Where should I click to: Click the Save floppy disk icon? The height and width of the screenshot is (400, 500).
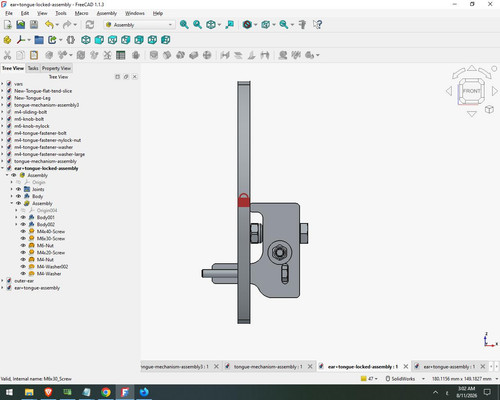(x=34, y=25)
